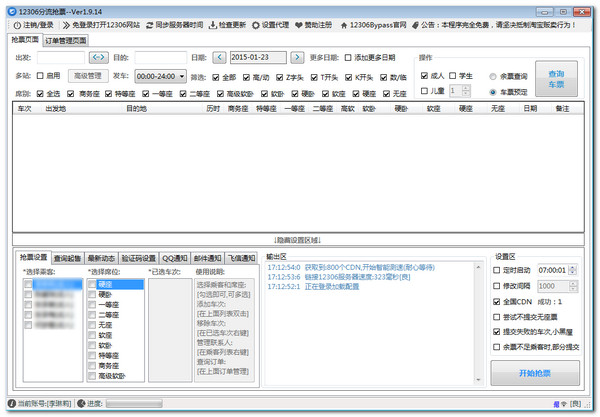The width and height of the screenshot is (600, 417).
Task: Click the 出发 station input field
Action: 61,57
